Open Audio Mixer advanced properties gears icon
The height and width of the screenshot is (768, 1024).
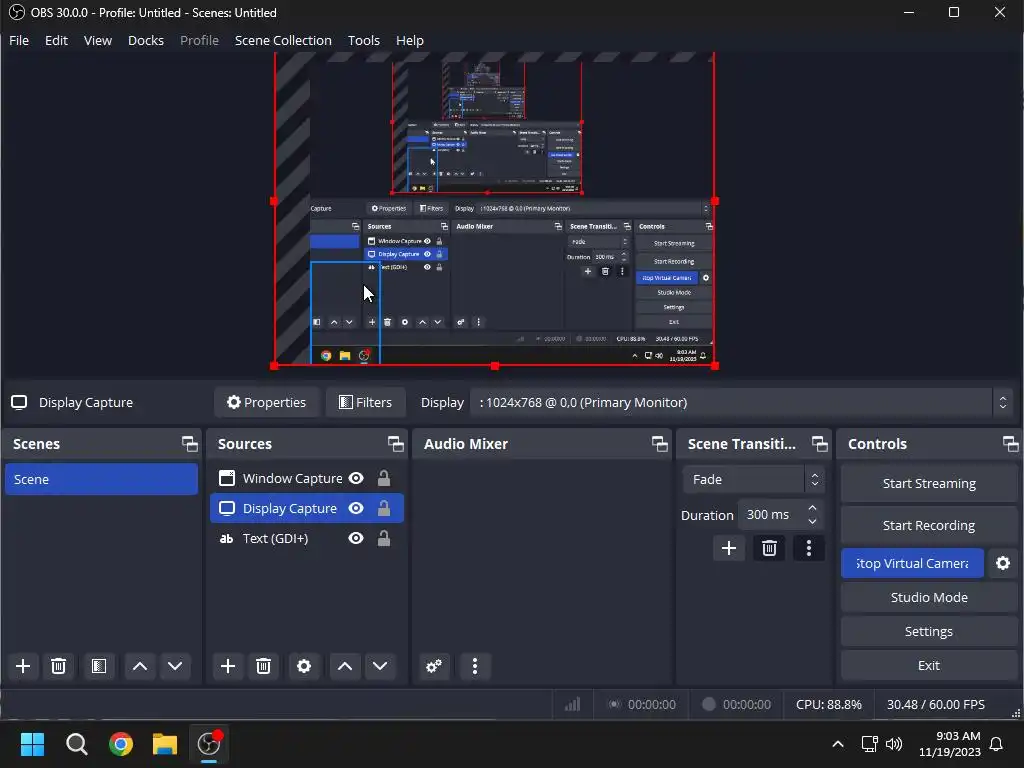pos(434,666)
